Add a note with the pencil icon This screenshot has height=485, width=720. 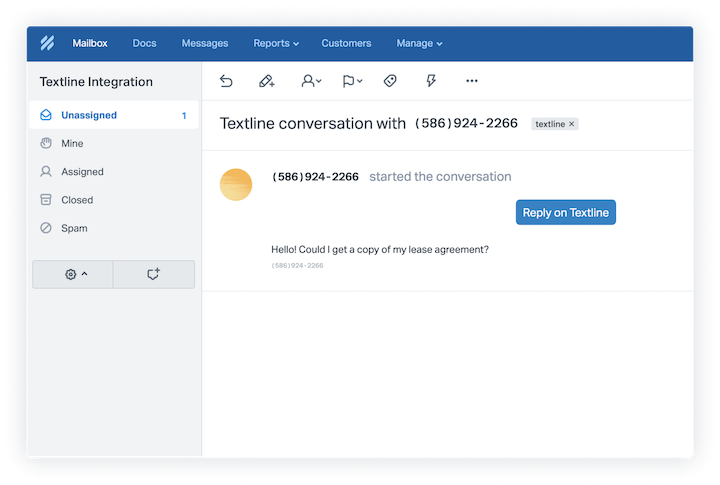pyautogui.click(x=267, y=81)
